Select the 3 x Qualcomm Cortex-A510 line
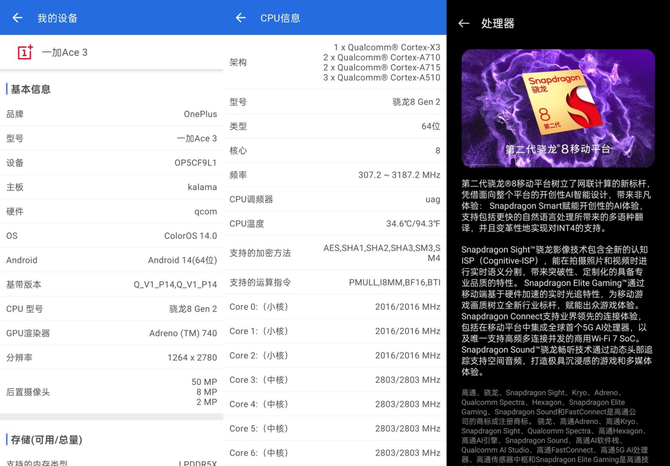670x466 pixels. pos(382,78)
